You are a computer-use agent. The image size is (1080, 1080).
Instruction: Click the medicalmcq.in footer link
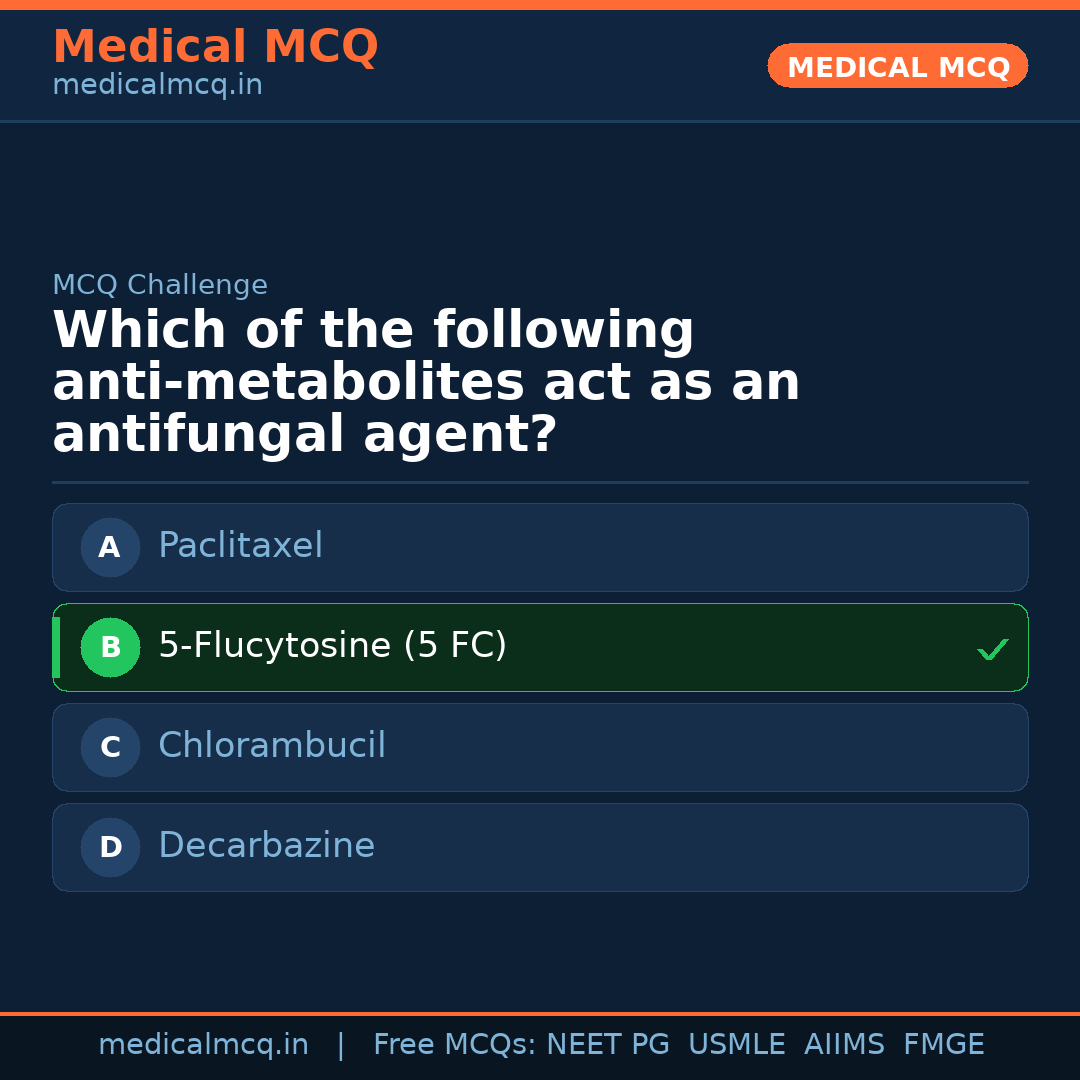coord(204,1044)
